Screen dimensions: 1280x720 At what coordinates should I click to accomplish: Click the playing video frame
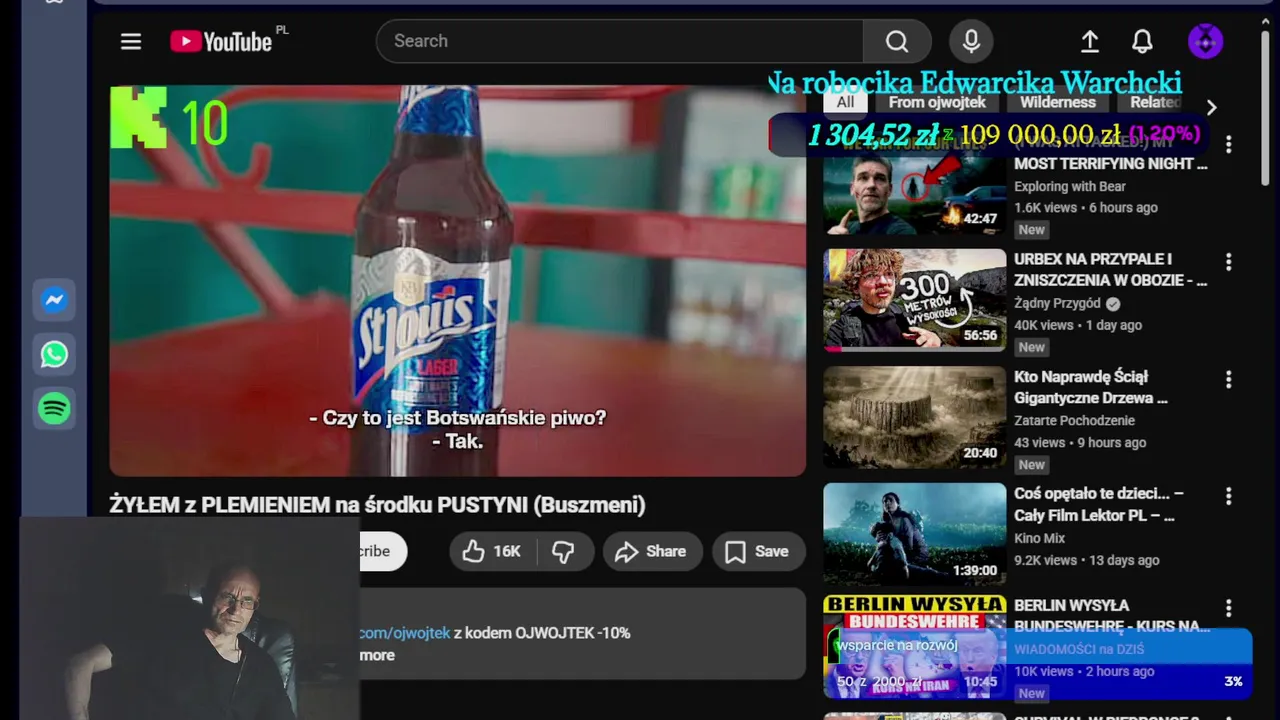pyautogui.click(x=457, y=280)
